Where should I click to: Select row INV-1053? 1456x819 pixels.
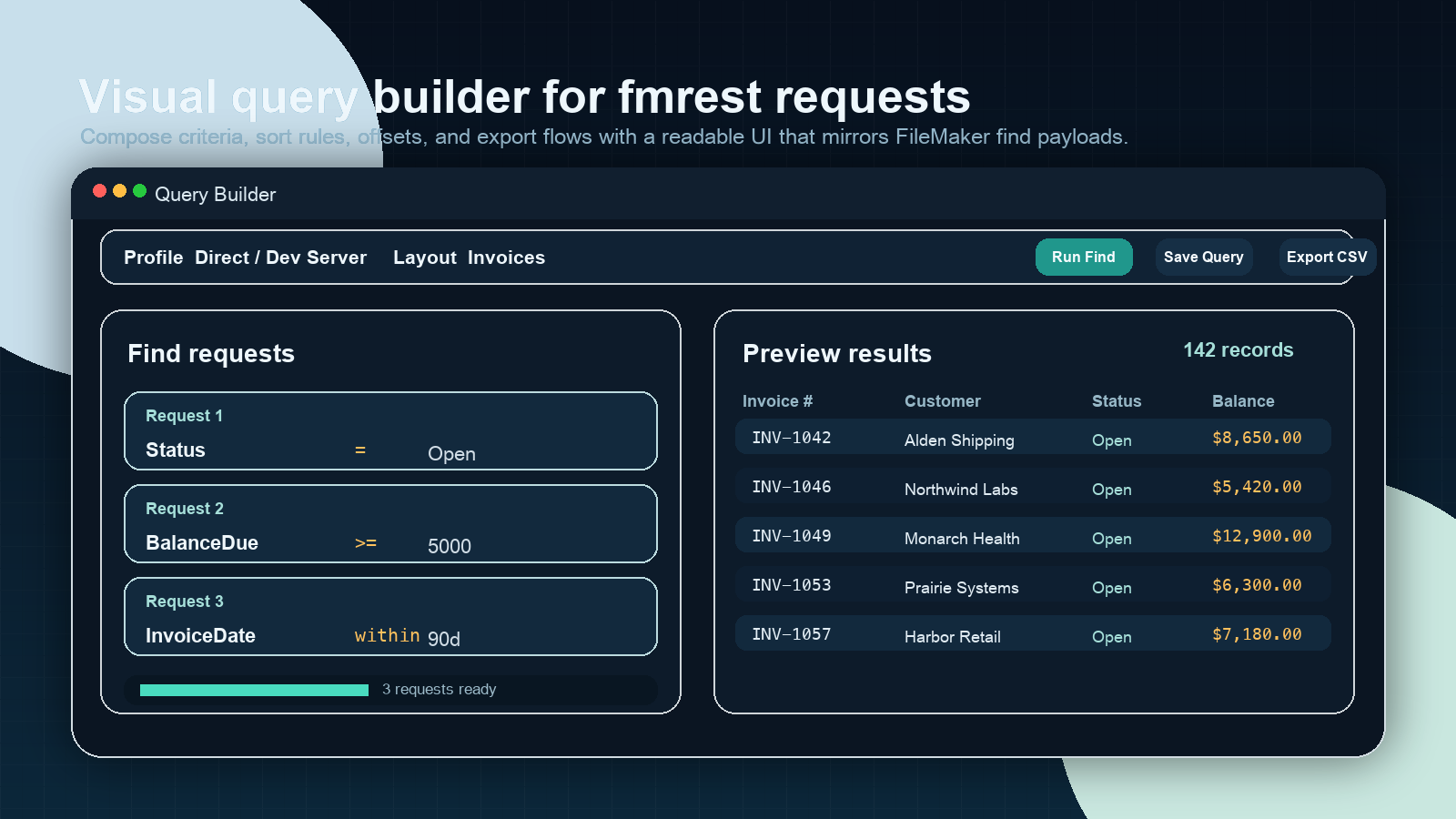tap(1033, 584)
